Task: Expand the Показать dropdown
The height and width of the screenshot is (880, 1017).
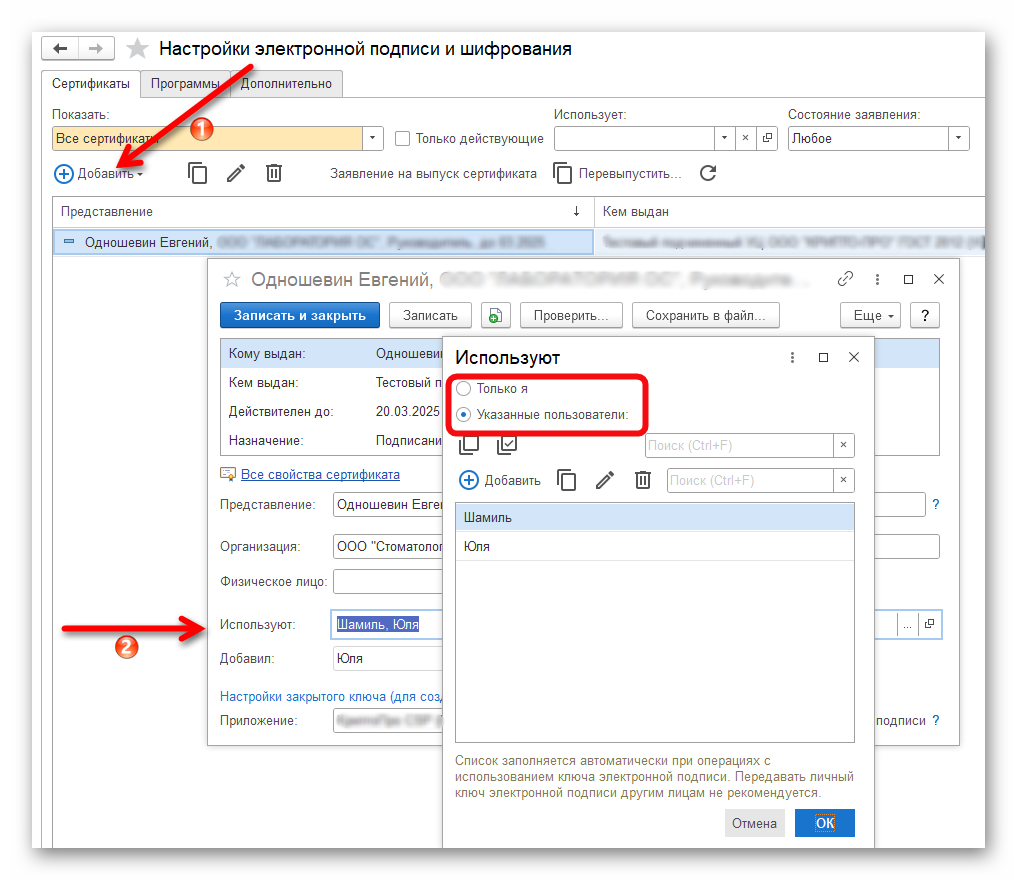Action: tap(372, 138)
